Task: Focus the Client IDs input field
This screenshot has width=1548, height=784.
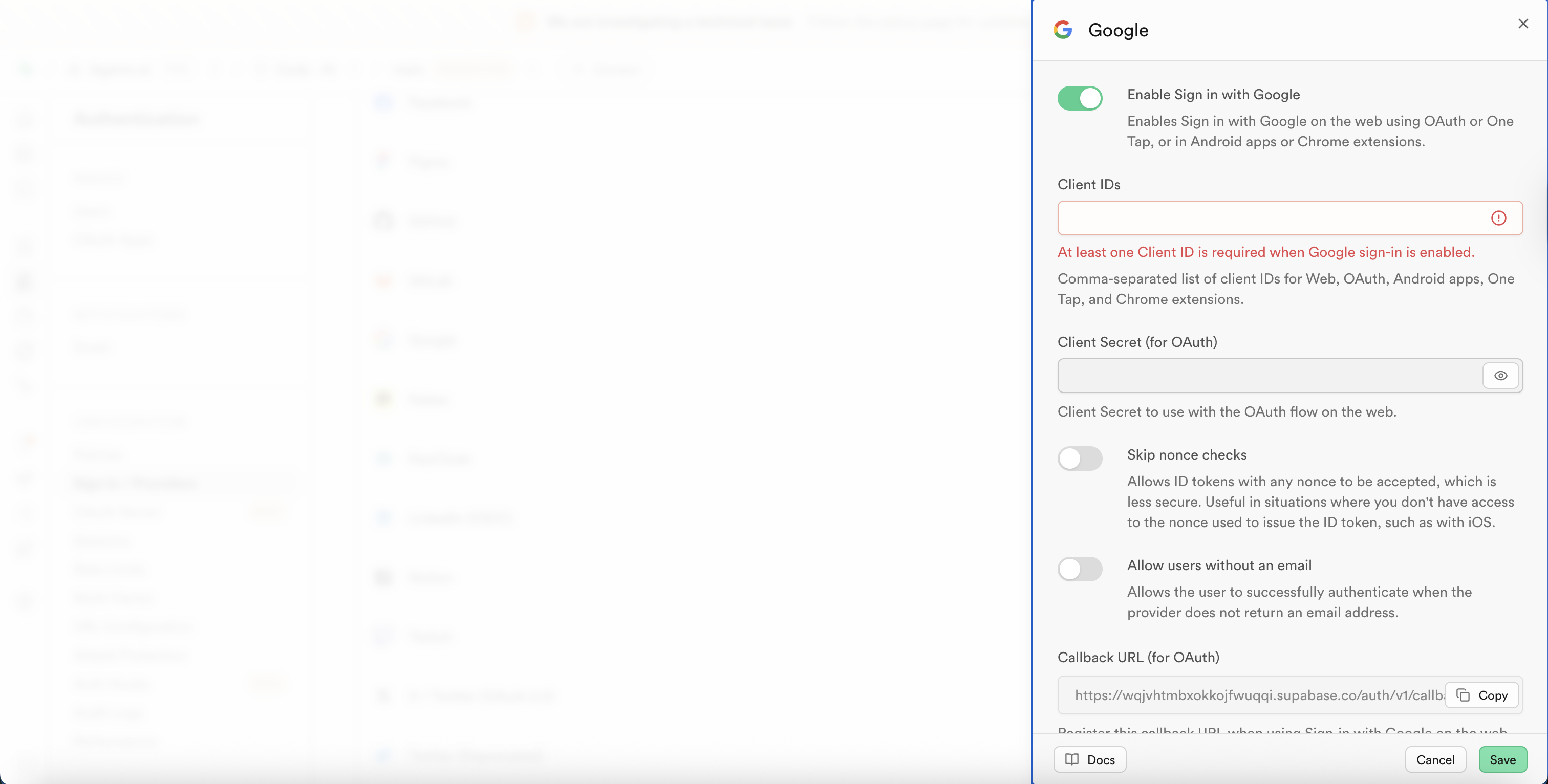Action: (x=1268, y=218)
